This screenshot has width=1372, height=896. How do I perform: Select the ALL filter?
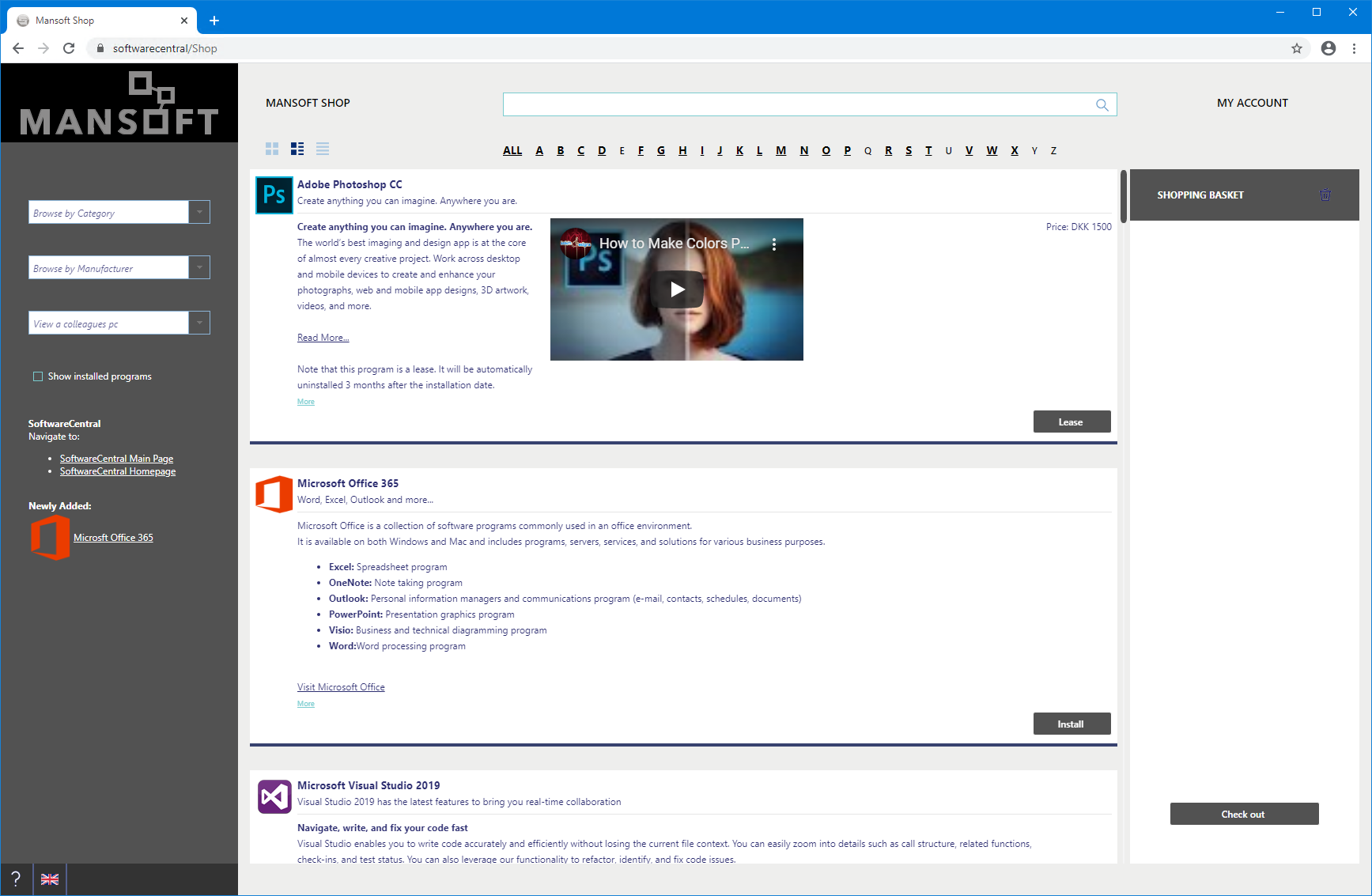[512, 150]
